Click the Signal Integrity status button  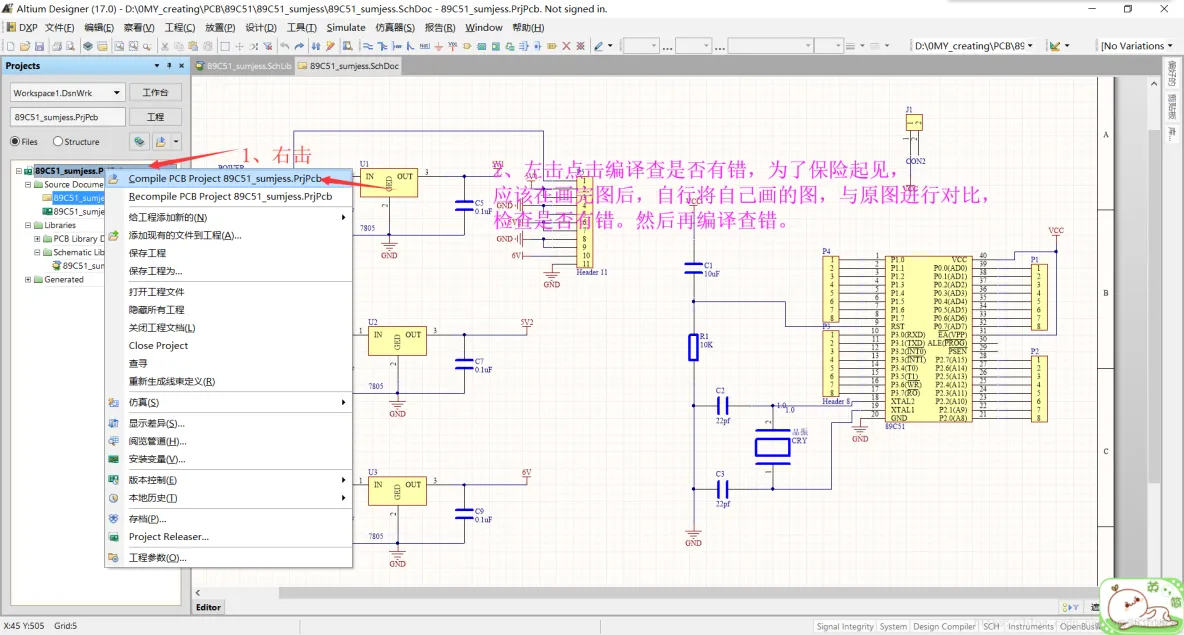[845, 627]
